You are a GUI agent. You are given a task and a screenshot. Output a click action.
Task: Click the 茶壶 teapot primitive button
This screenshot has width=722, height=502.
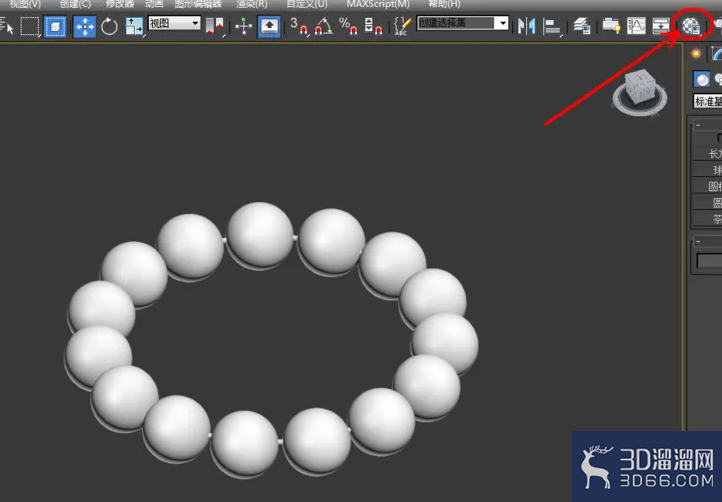(707, 219)
